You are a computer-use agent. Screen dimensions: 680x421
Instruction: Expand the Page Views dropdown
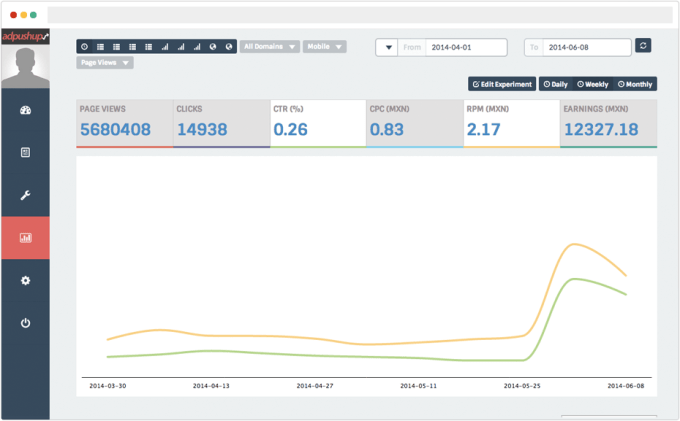tap(105, 63)
